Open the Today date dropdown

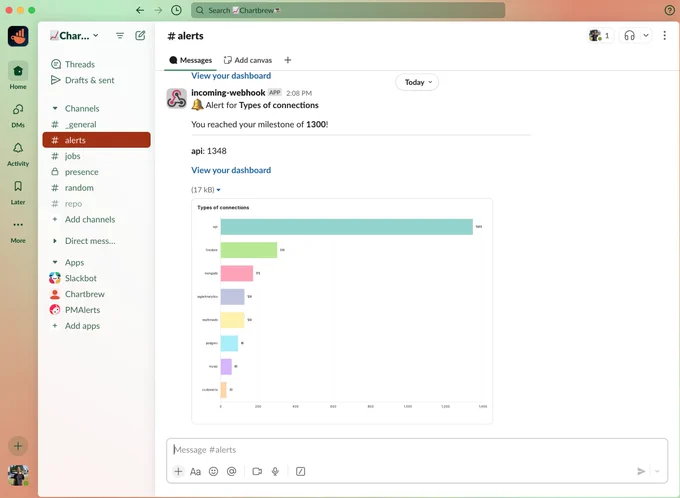coord(417,82)
